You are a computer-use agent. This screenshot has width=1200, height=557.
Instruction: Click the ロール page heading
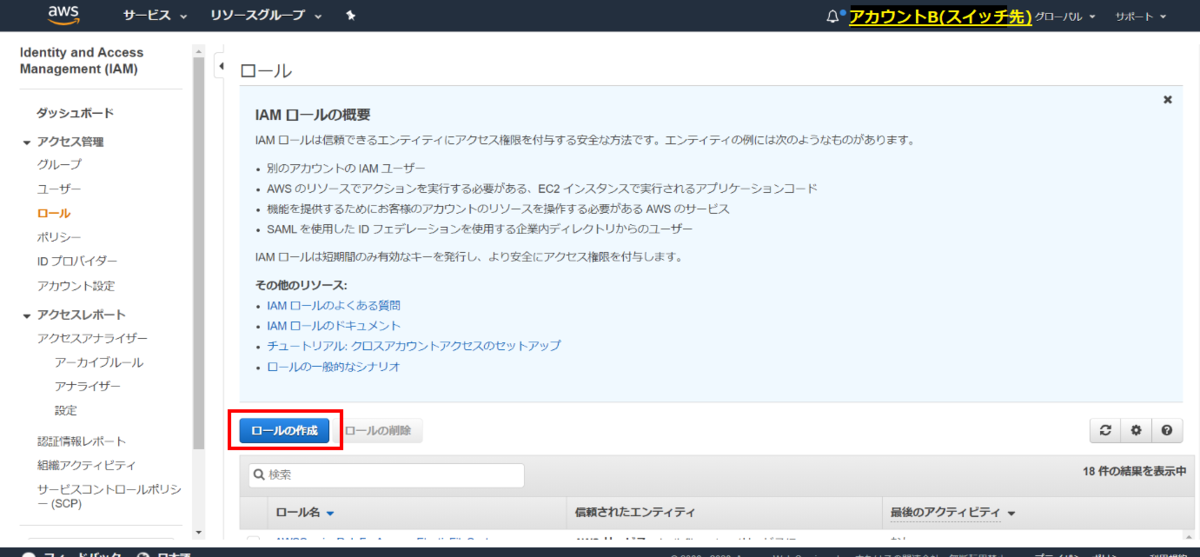[266, 71]
